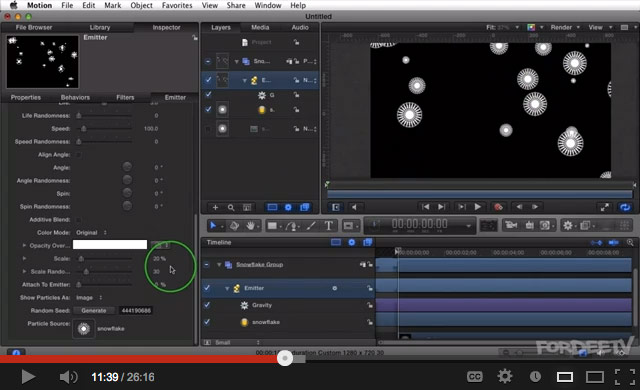Screen dimensions: 640x390
Task: Click Generate random seed button
Action: coord(93,310)
